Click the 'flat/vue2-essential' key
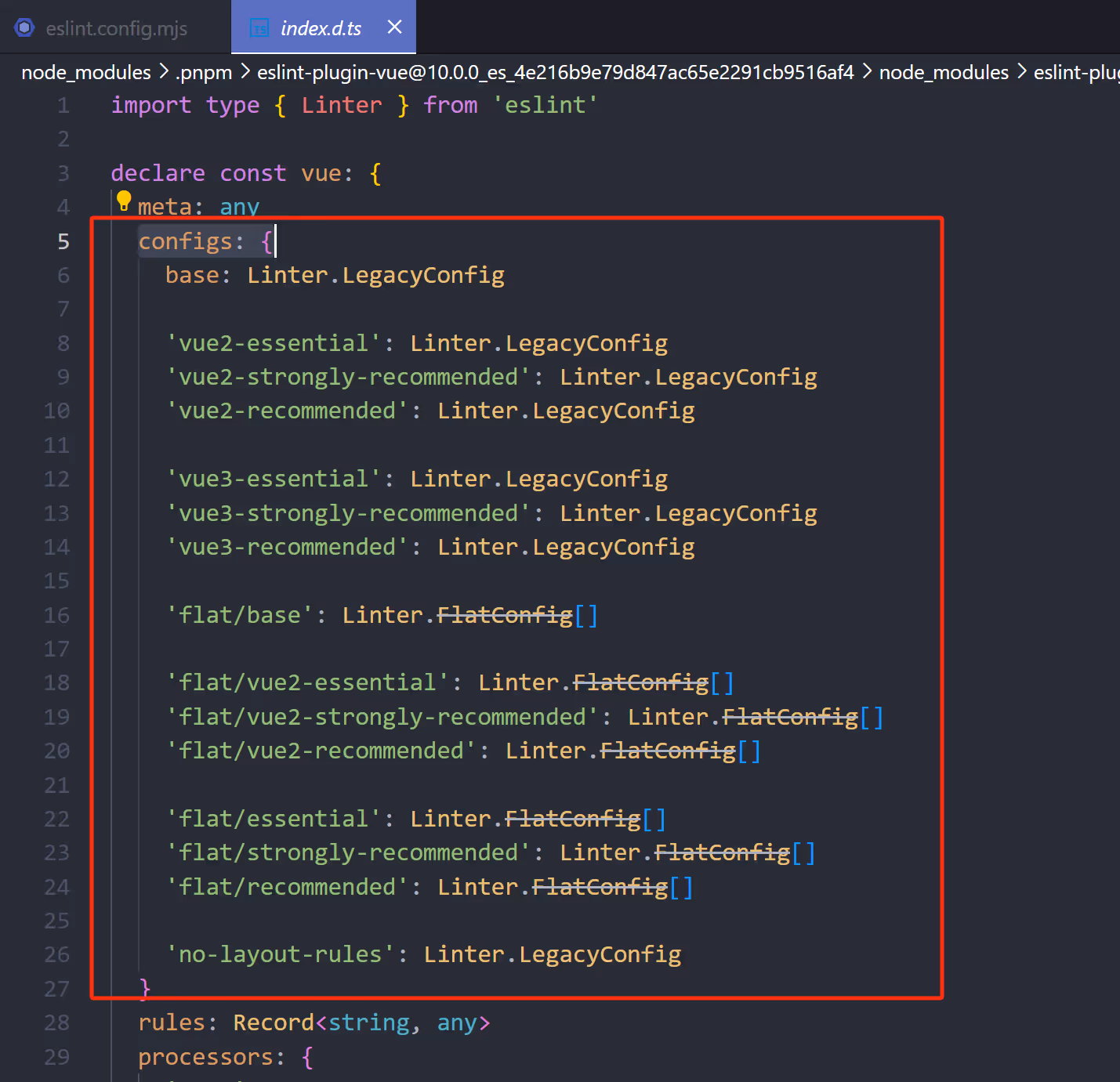Viewport: 1120px width, 1082px height. click(x=307, y=683)
